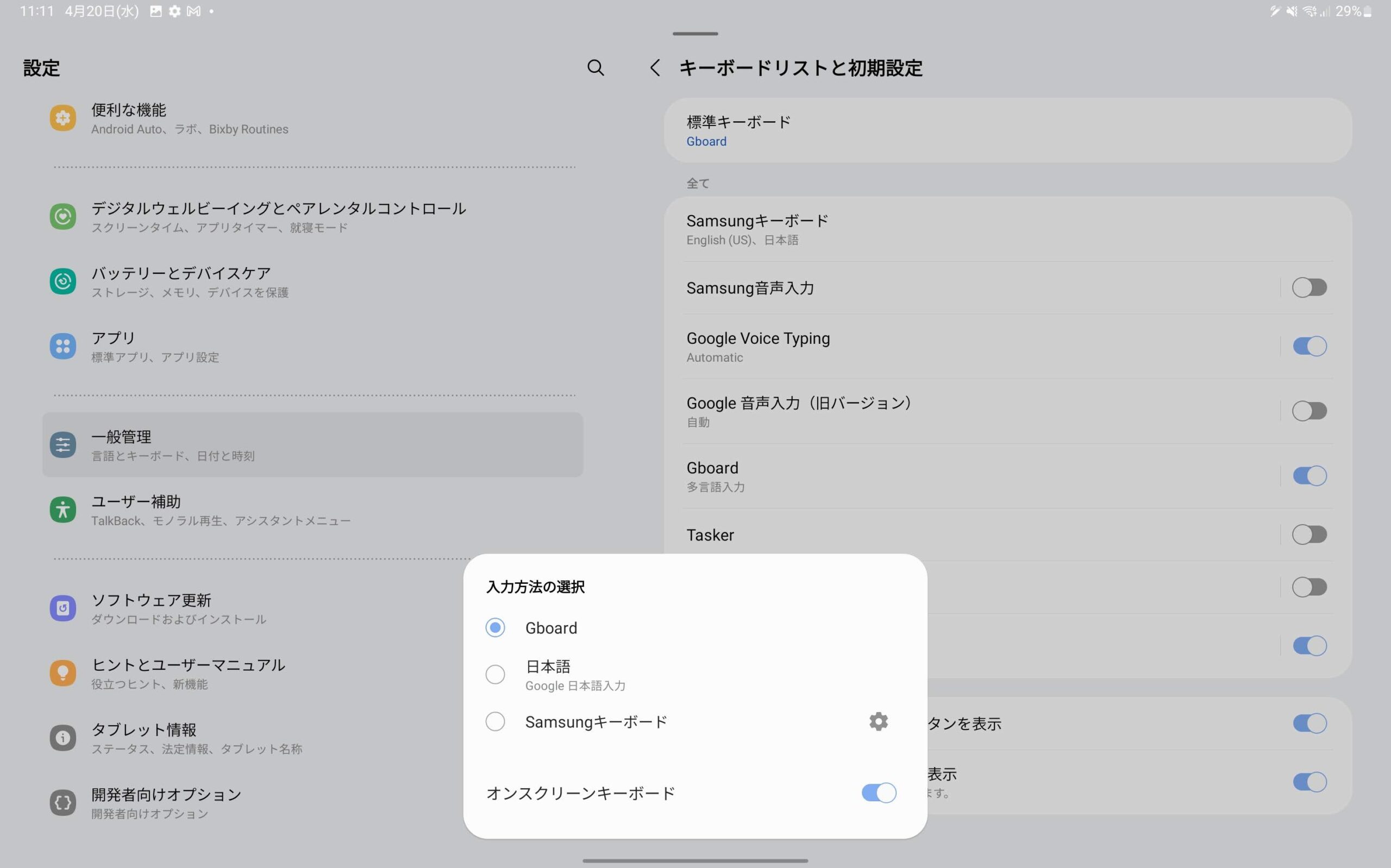Image resolution: width=1391 pixels, height=868 pixels.
Task: Tap the Digital Wellbeing green heart icon
Action: (x=62, y=216)
